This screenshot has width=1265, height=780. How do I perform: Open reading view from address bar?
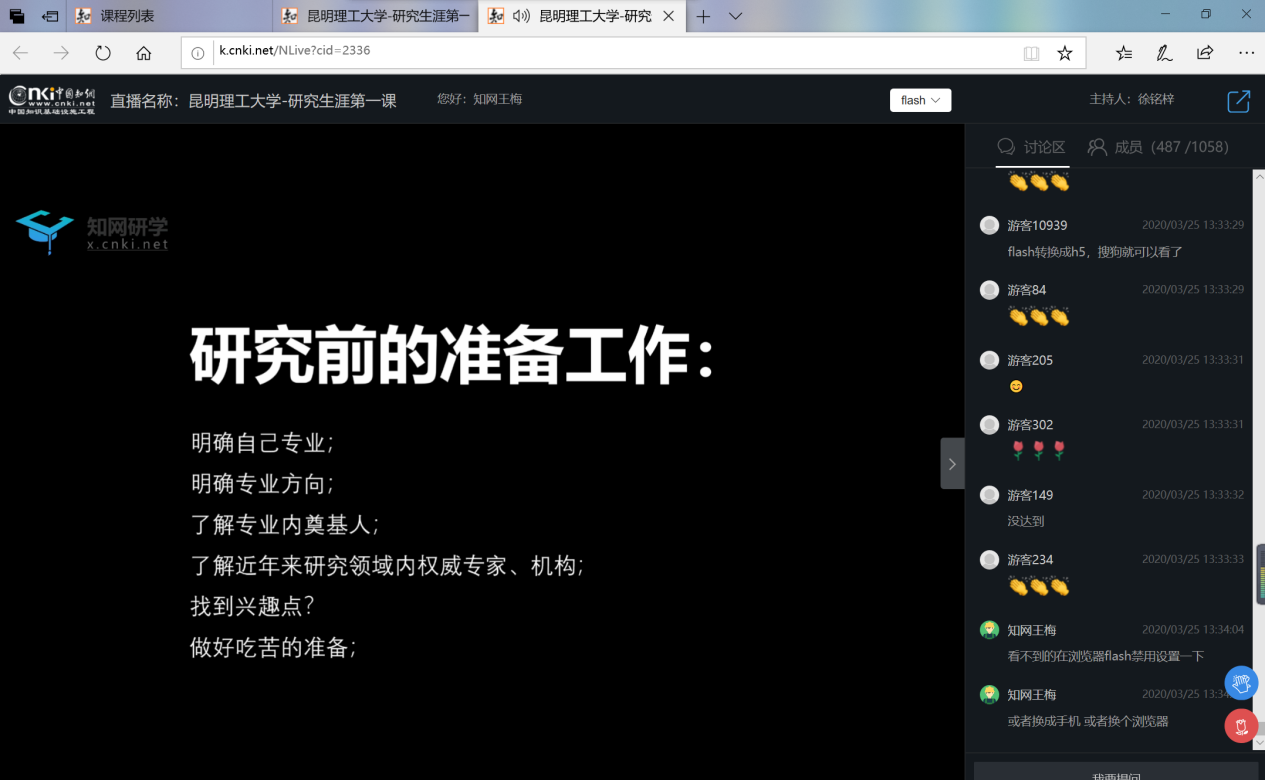point(1031,53)
